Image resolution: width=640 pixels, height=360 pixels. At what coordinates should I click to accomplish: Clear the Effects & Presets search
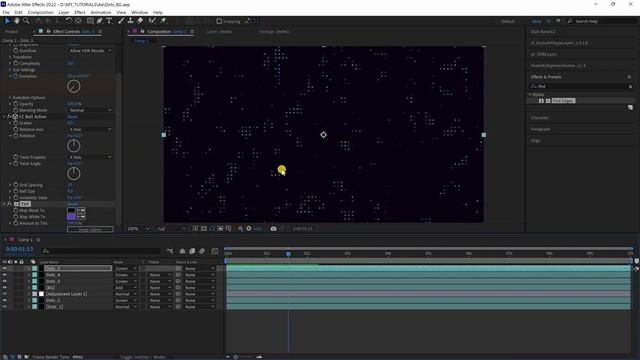tap(630, 87)
